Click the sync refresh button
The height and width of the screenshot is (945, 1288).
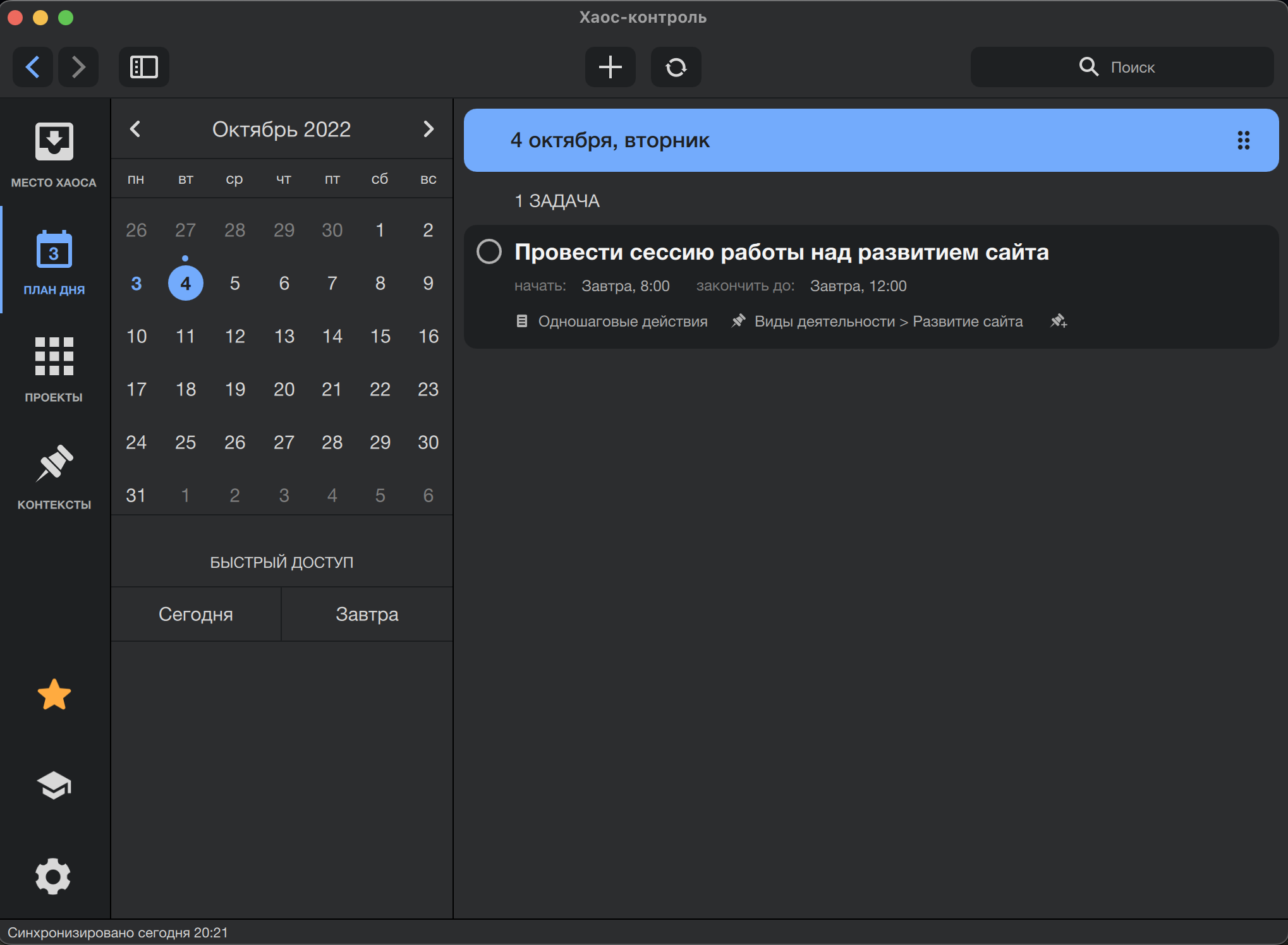pos(676,67)
